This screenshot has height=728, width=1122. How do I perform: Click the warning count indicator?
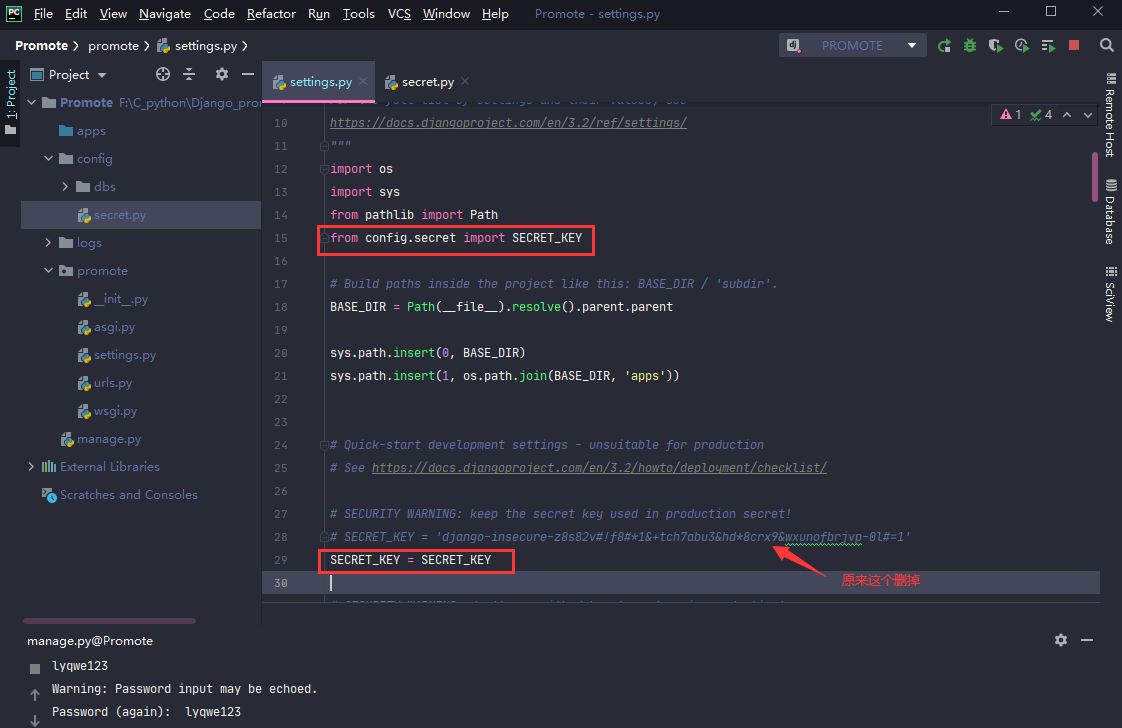[x=1010, y=115]
